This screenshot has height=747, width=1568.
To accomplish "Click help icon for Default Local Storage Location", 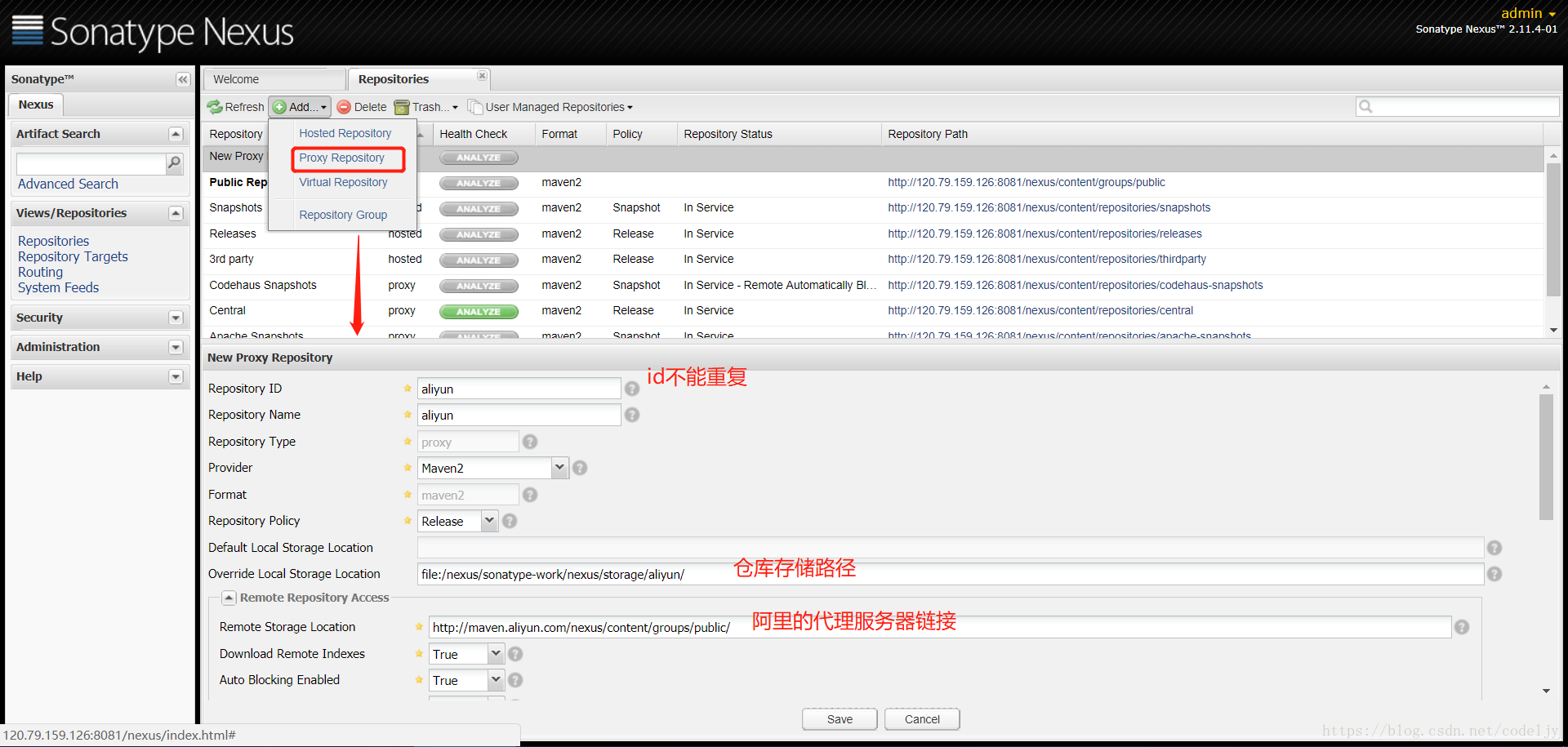I will click(x=1494, y=548).
